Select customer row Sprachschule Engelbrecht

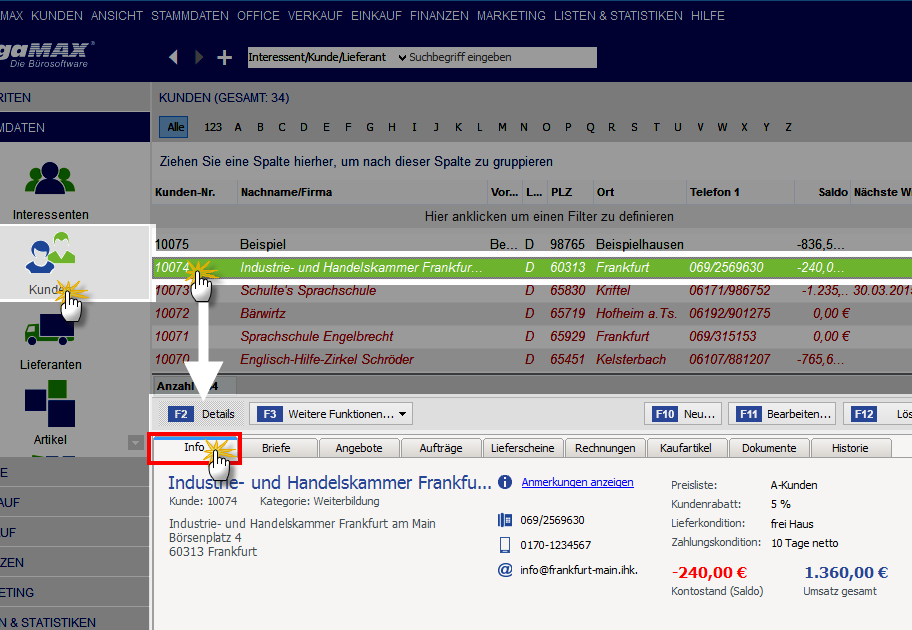tap(532, 336)
